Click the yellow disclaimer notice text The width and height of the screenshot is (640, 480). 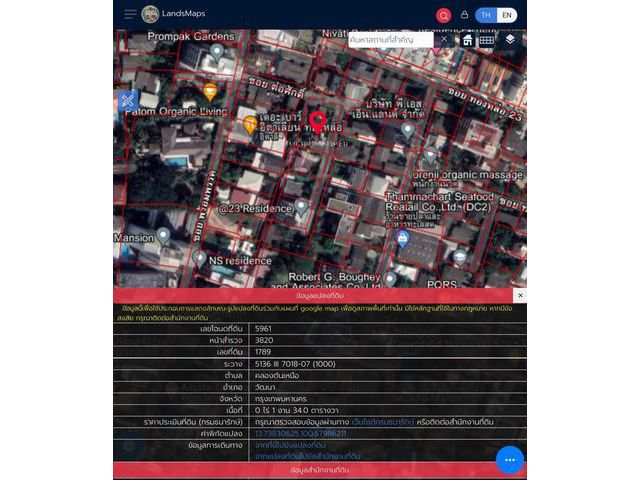314,313
